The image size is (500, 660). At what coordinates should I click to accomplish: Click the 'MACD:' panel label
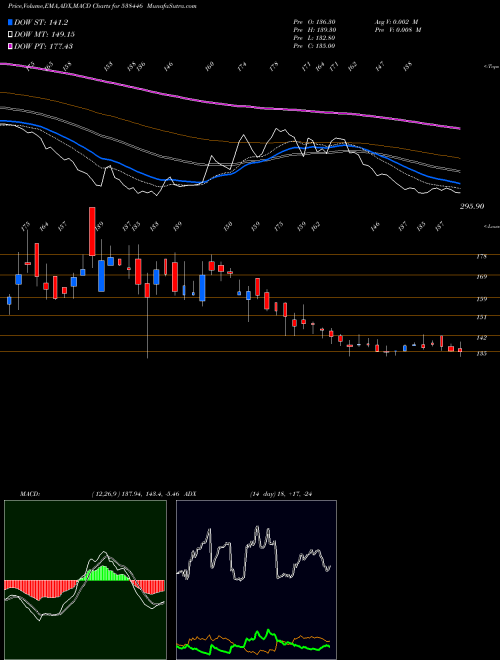pos(29,493)
